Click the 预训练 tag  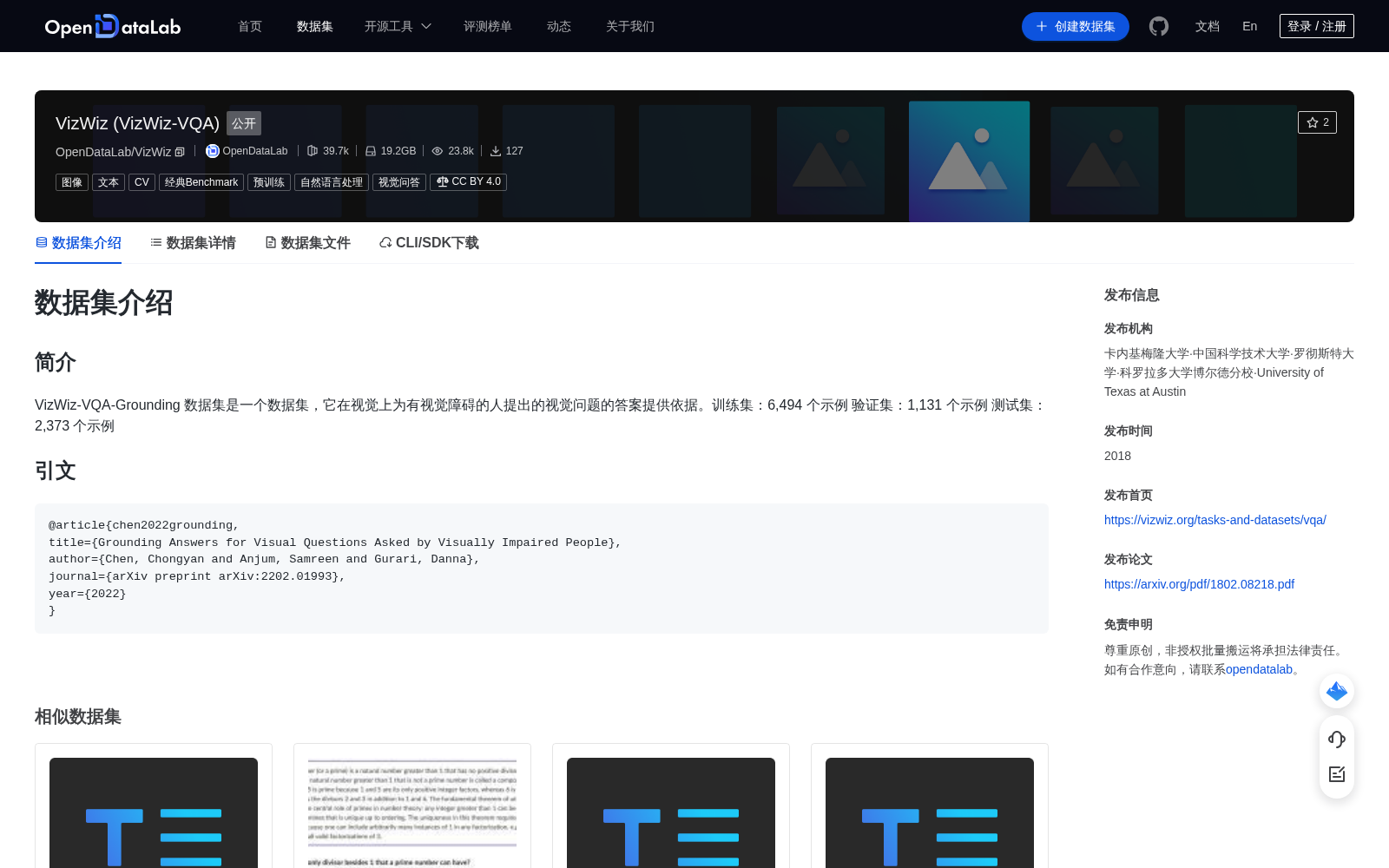[269, 182]
